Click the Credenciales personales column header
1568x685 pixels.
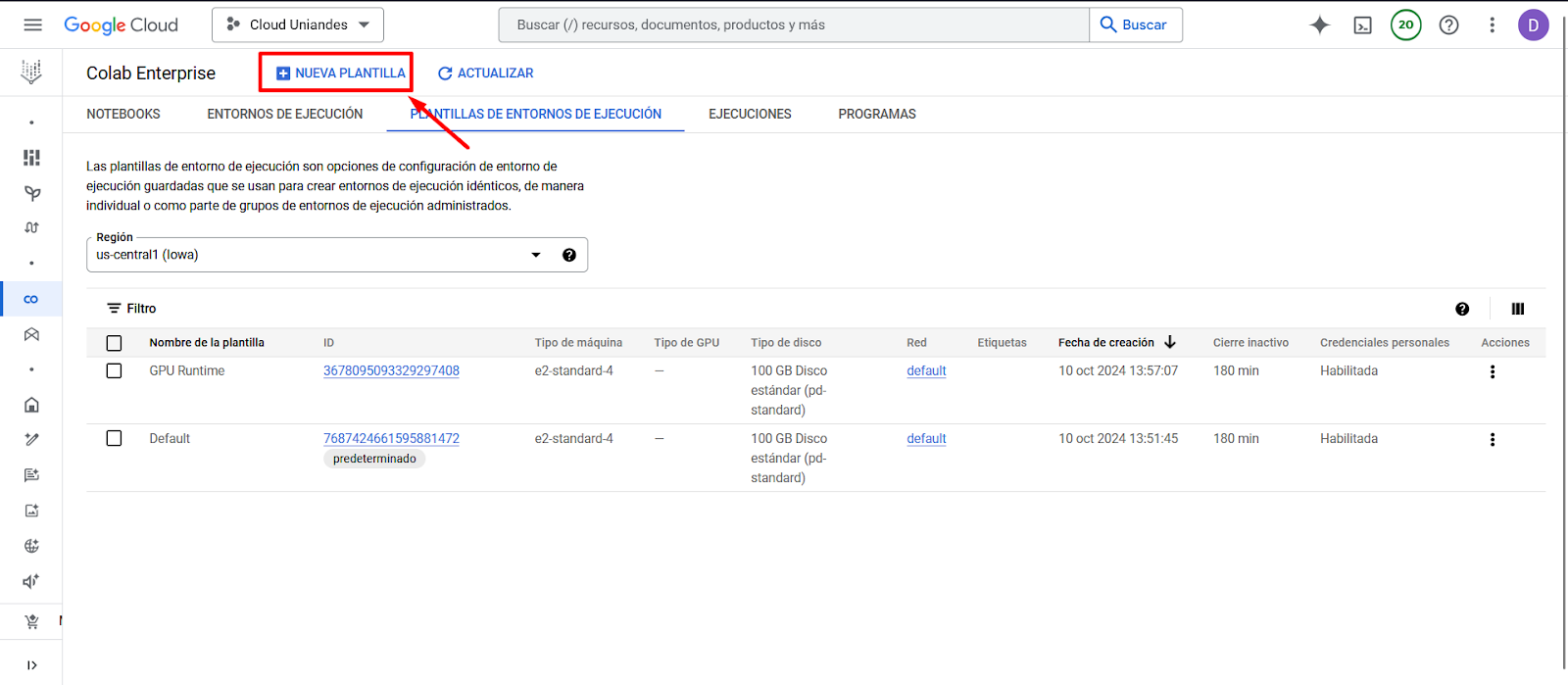tap(1385, 343)
